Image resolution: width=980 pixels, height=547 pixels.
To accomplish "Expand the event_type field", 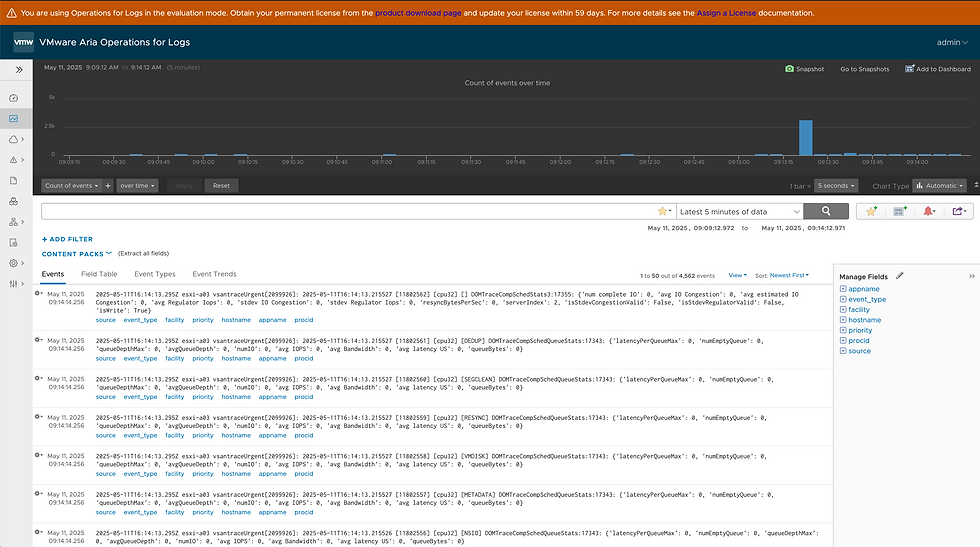I will point(843,299).
